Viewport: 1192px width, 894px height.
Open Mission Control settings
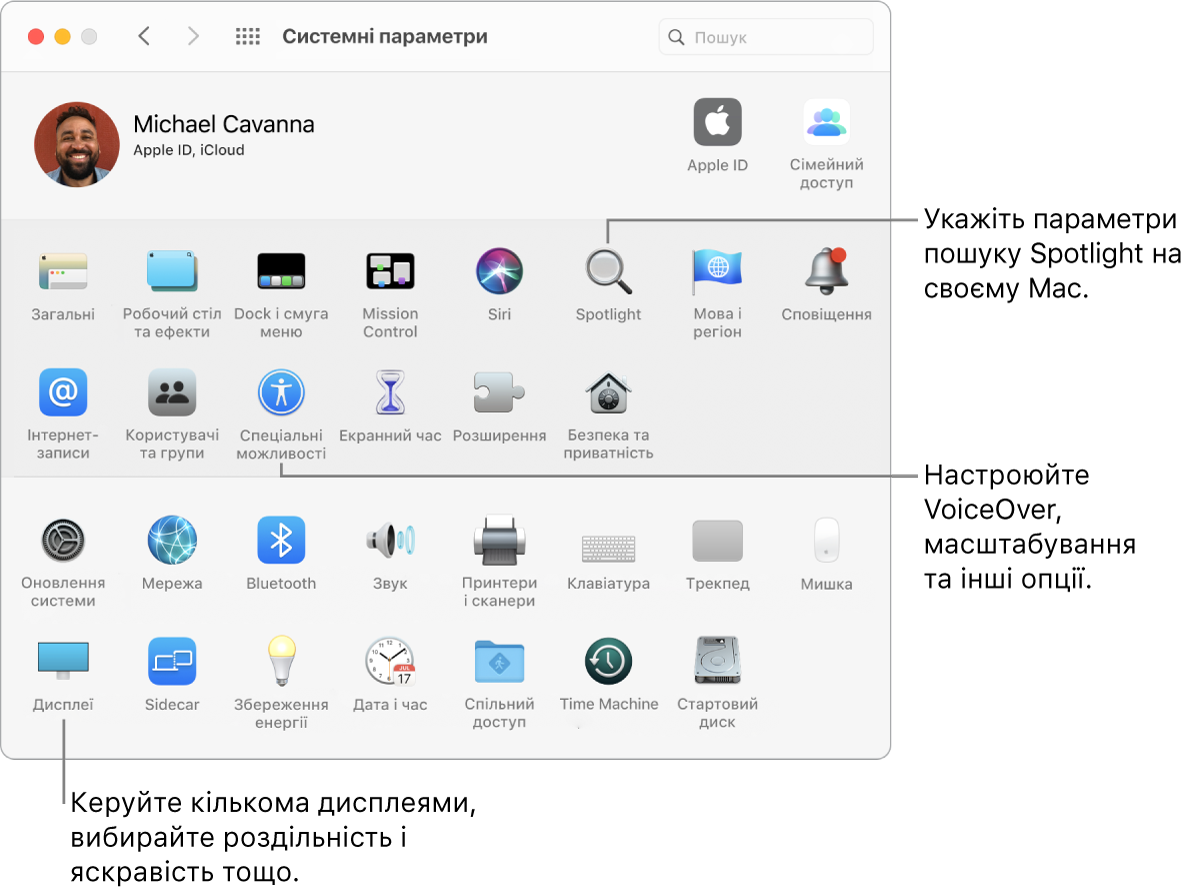(390, 271)
